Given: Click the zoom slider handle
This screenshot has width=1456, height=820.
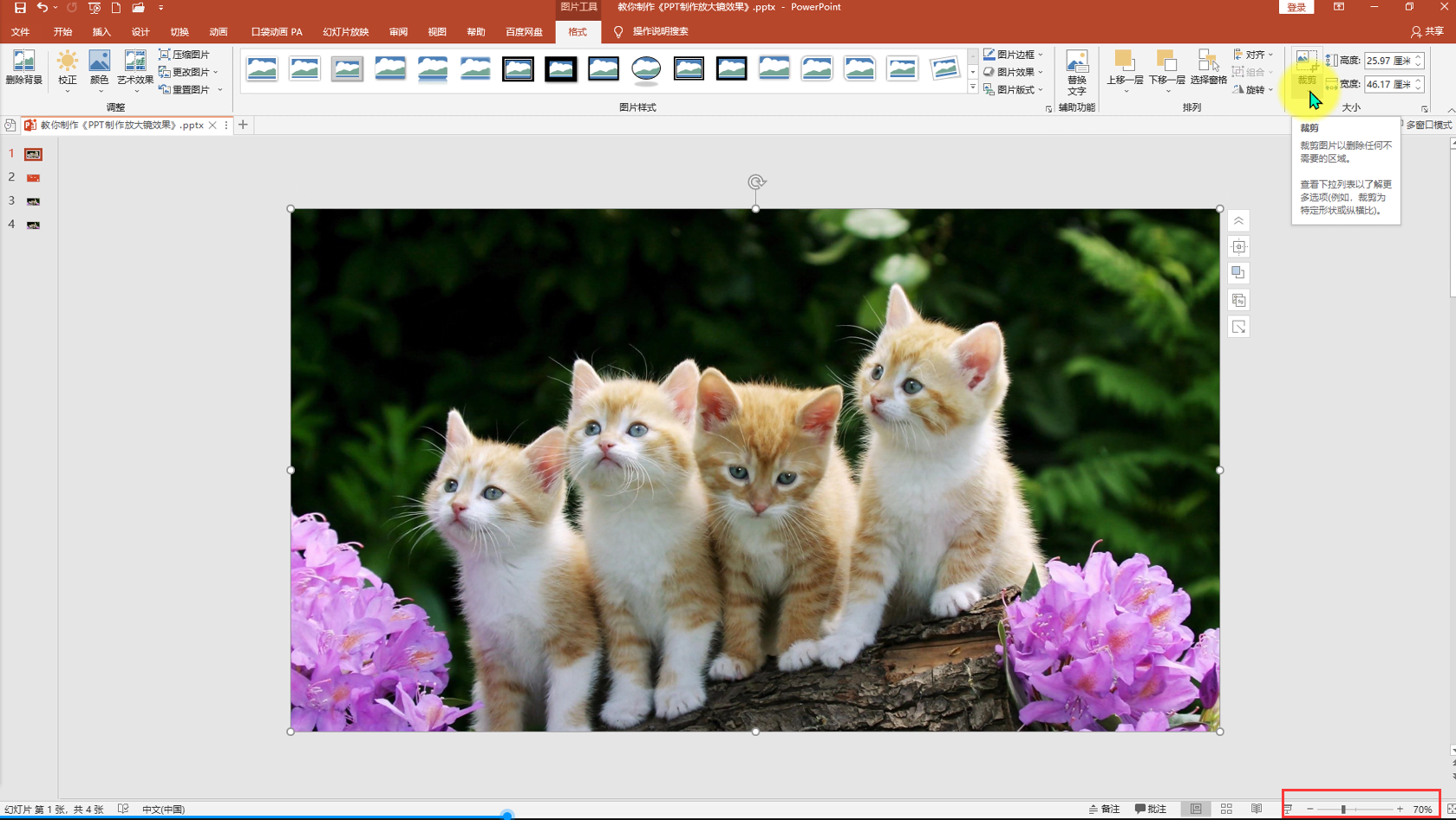Looking at the screenshot, I should coord(1343,810).
